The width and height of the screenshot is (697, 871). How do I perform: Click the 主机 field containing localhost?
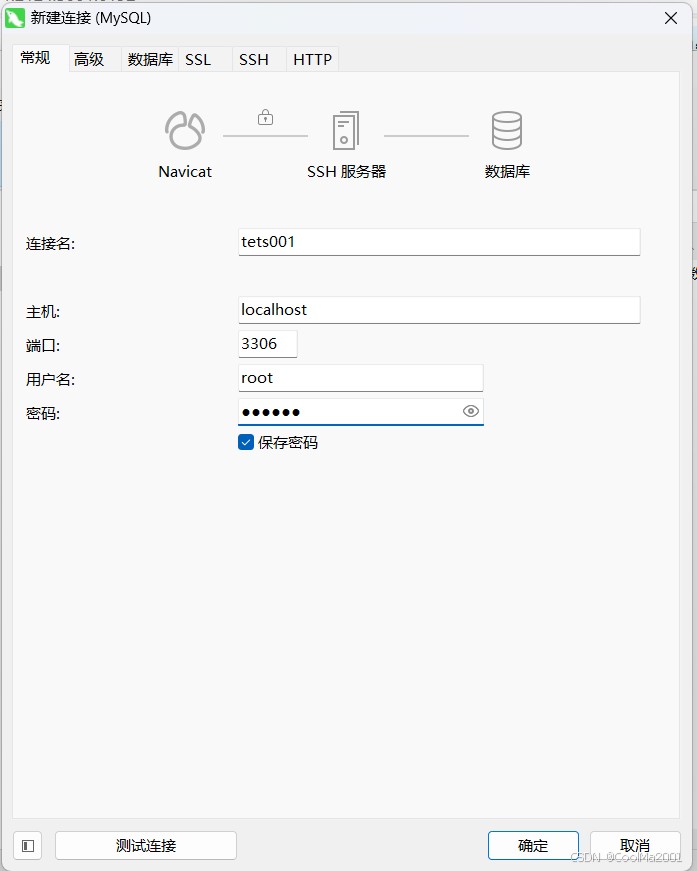click(439, 310)
